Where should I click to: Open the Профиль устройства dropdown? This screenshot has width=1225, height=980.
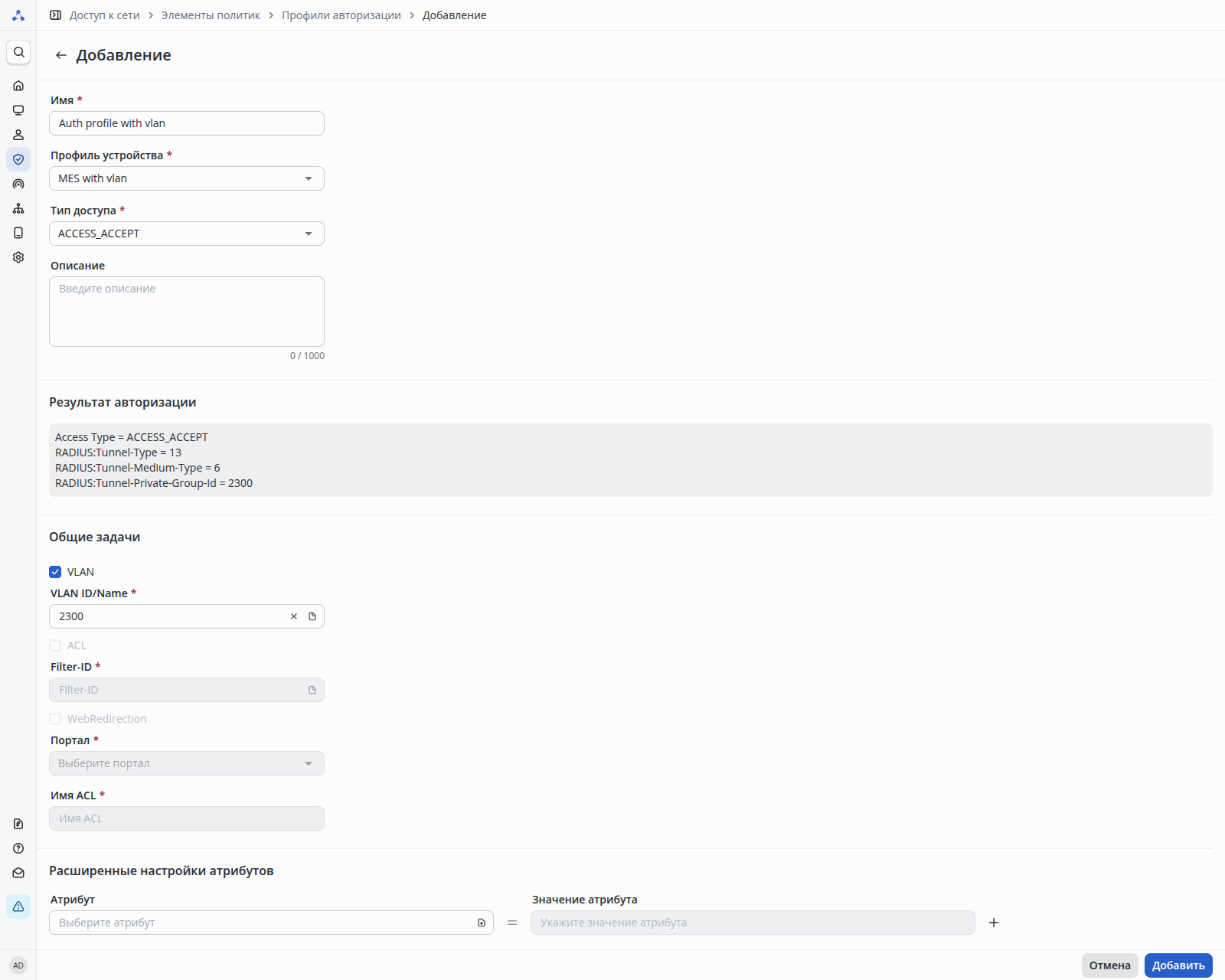point(187,178)
